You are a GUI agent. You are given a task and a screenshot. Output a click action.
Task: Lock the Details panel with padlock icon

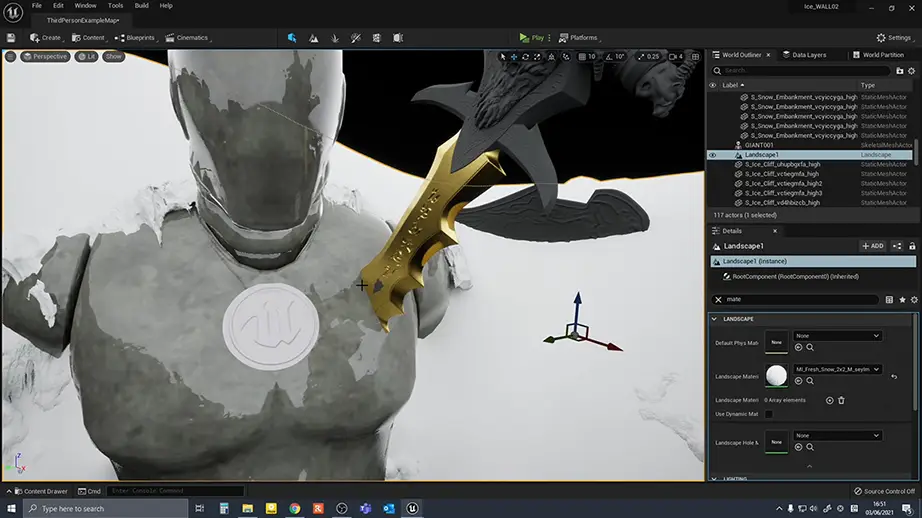click(x=913, y=246)
